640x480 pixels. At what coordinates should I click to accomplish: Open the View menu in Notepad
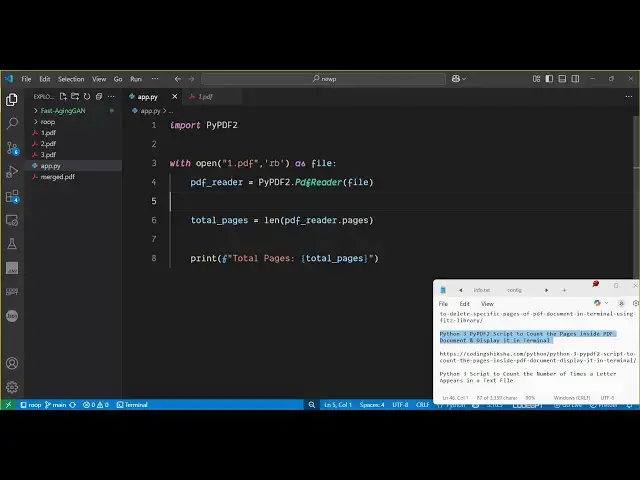coord(487,304)
